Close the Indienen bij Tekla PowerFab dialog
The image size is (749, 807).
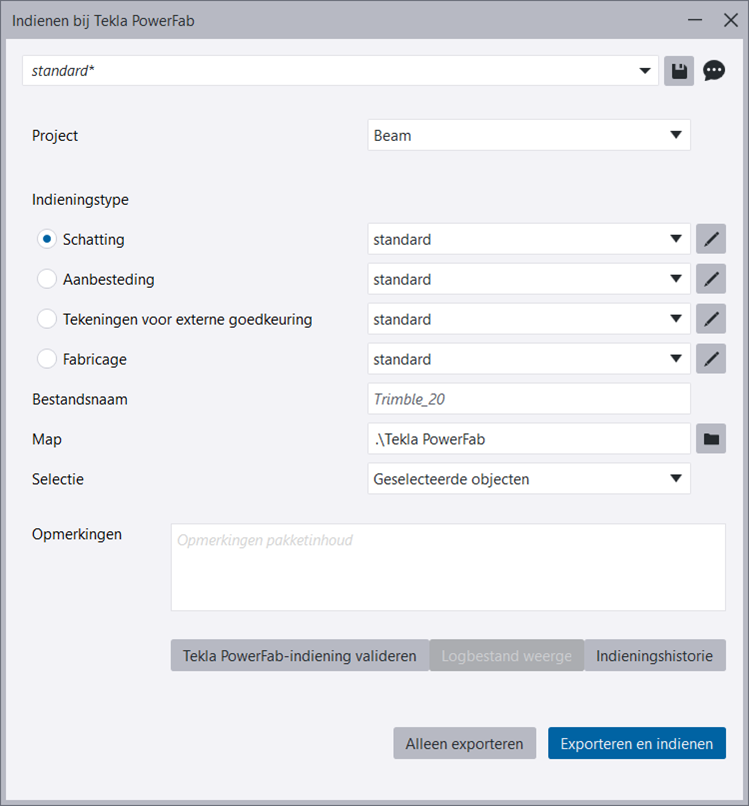729,19
